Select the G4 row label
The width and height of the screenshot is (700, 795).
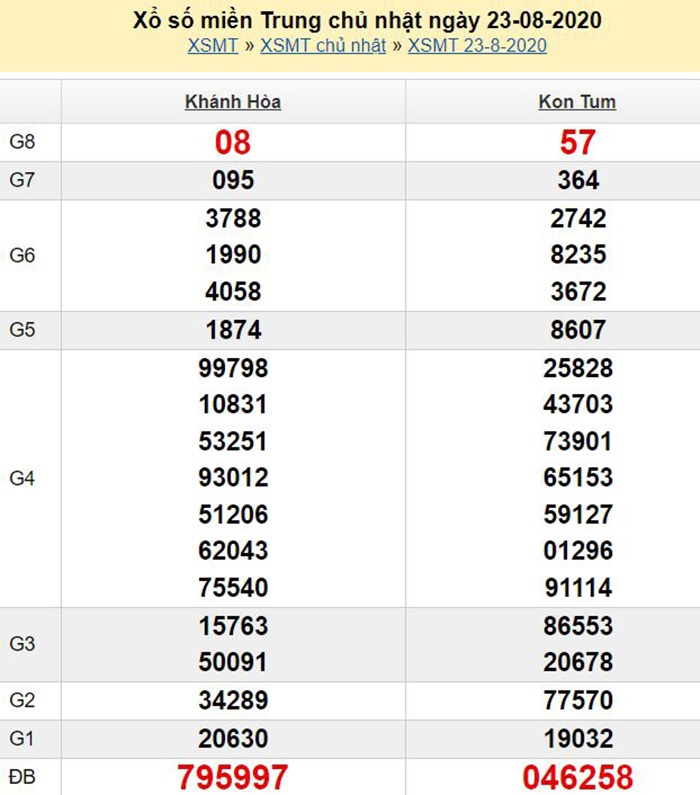coord(22,479)
